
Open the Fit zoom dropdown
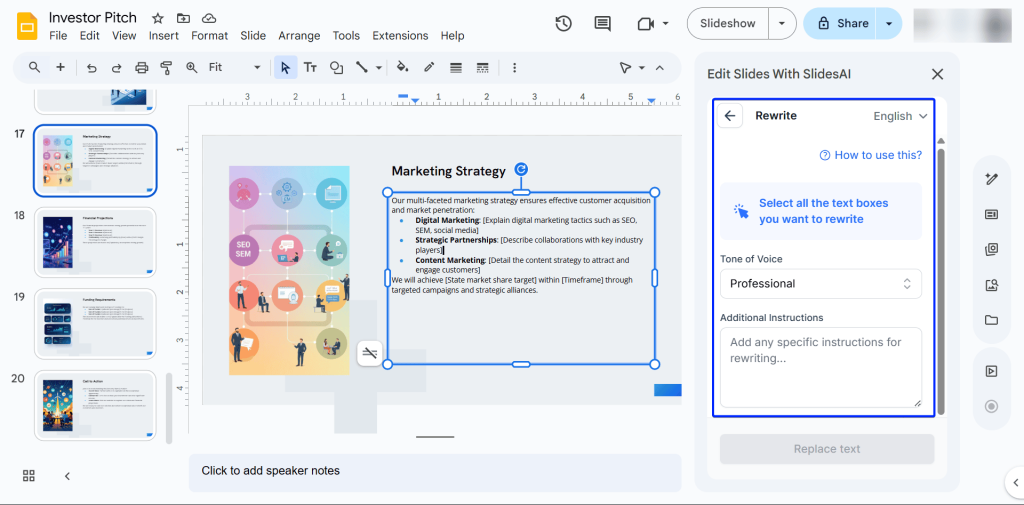point(234,68)
